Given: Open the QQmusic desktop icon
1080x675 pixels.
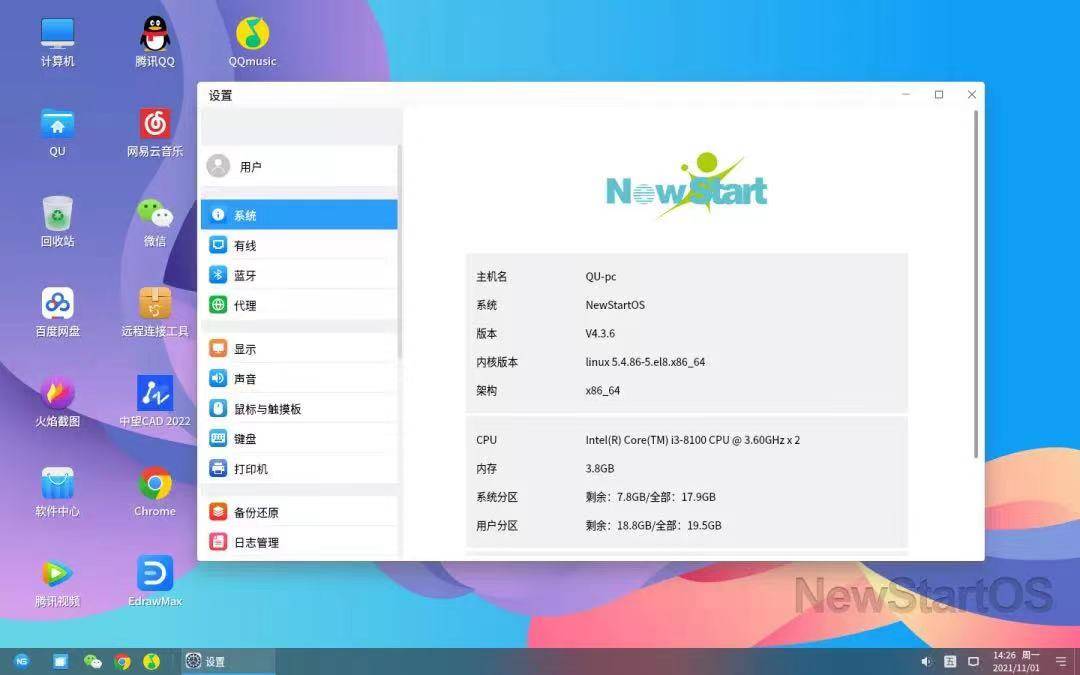Looking at the screenshot, I should coord(253,42).
